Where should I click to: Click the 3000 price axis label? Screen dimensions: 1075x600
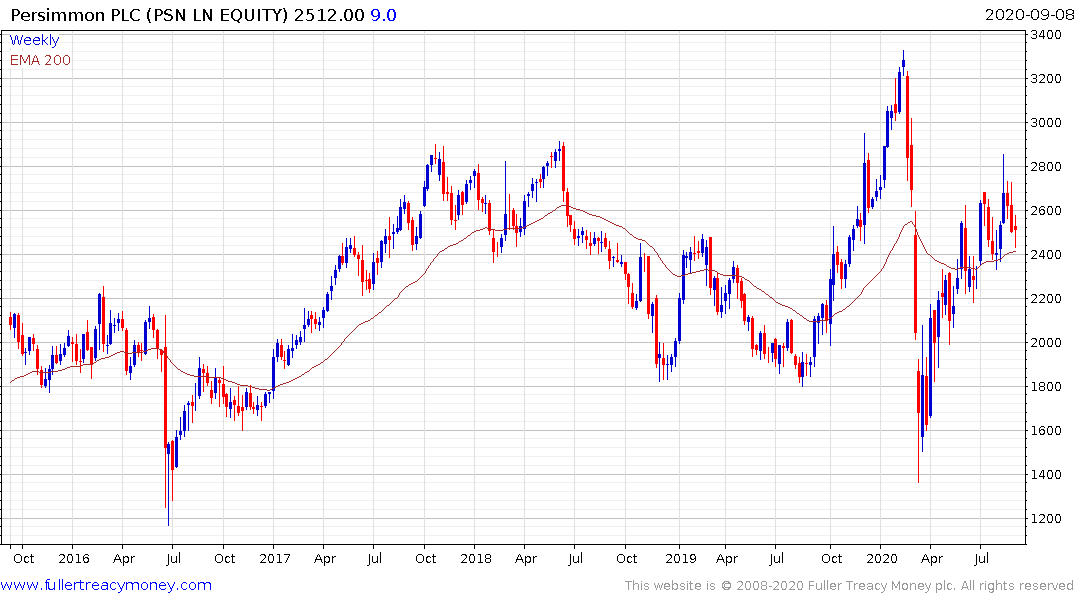(1046, 123)
